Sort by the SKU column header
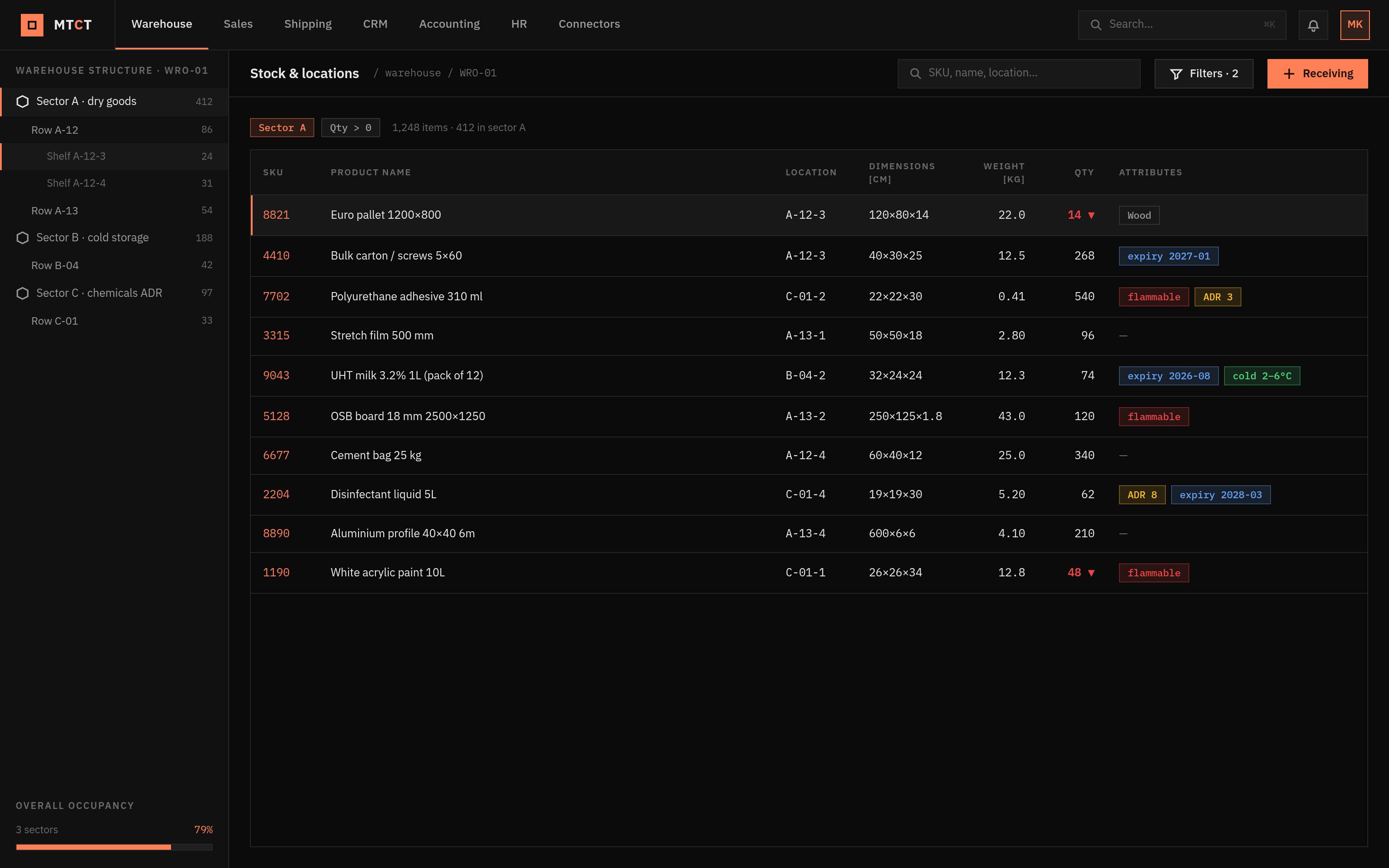This screenshot has width=1389, height=868. pyautogui.click(x=273, y=172)
